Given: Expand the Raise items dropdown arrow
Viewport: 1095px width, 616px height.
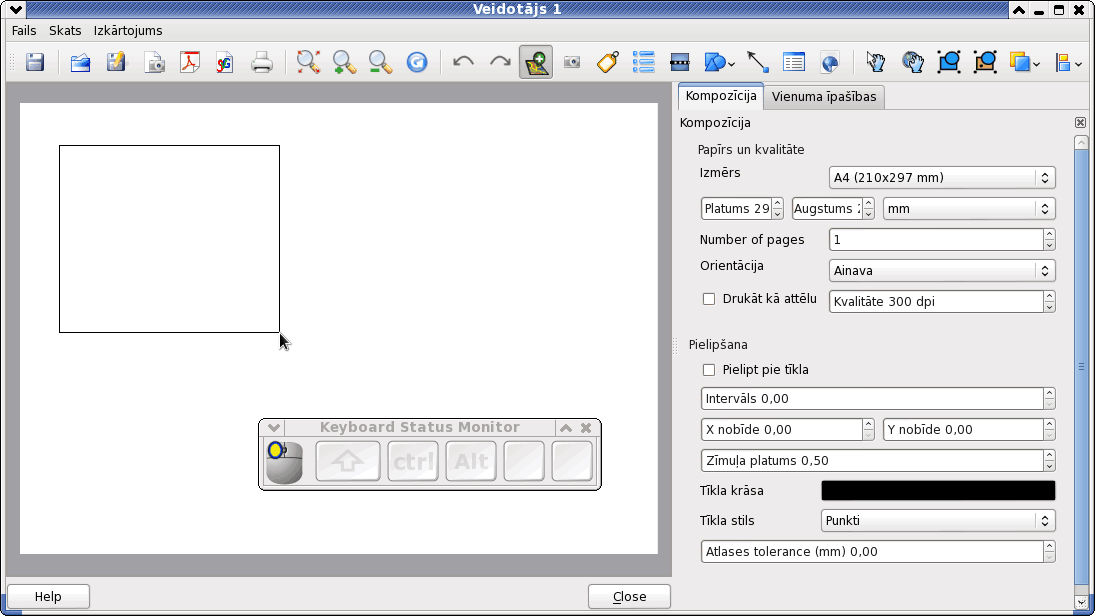Looking at the screenshot, I should pos(1036,64).
